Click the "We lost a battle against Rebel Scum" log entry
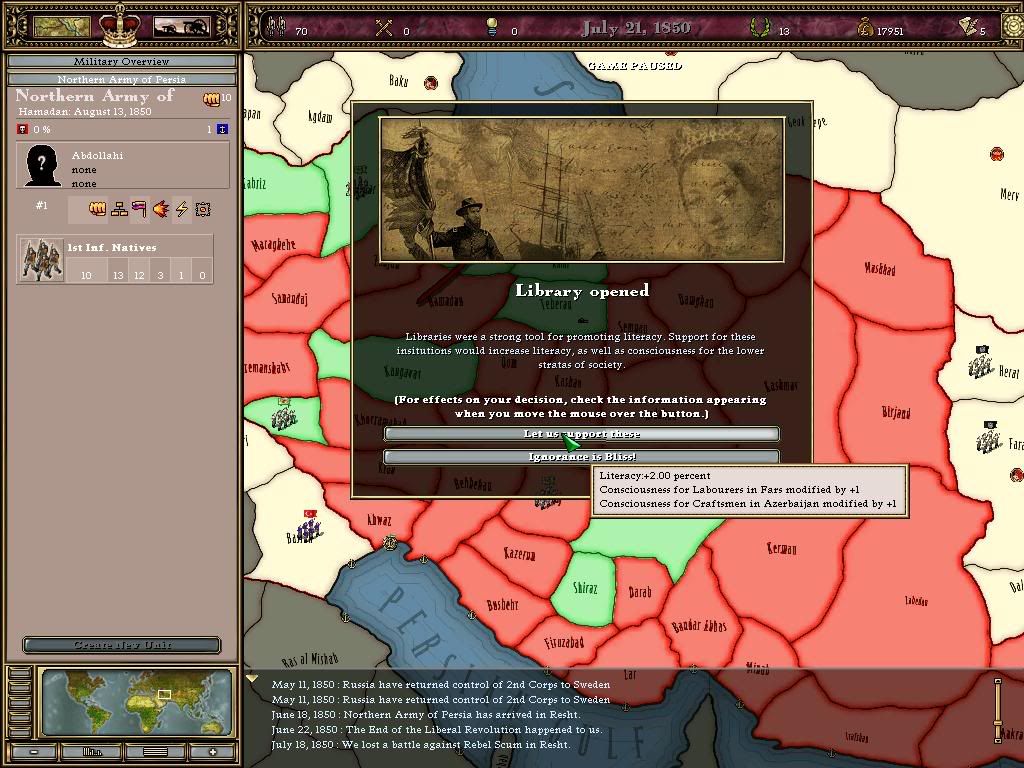This screenshot has width=1024, height=768. coord(421,744)
